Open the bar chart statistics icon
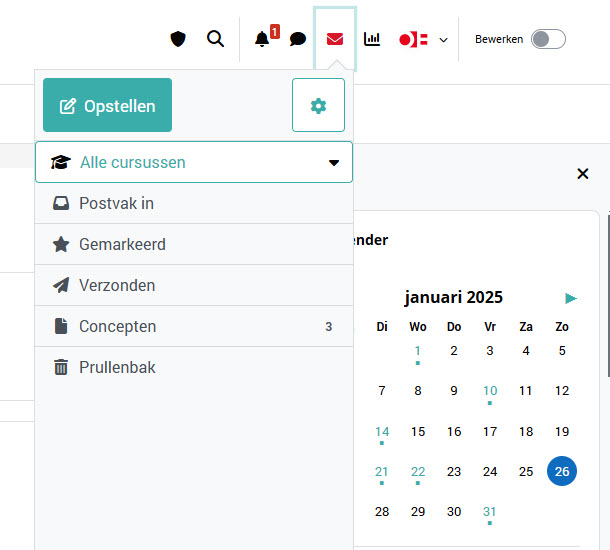 coord(372,39)
